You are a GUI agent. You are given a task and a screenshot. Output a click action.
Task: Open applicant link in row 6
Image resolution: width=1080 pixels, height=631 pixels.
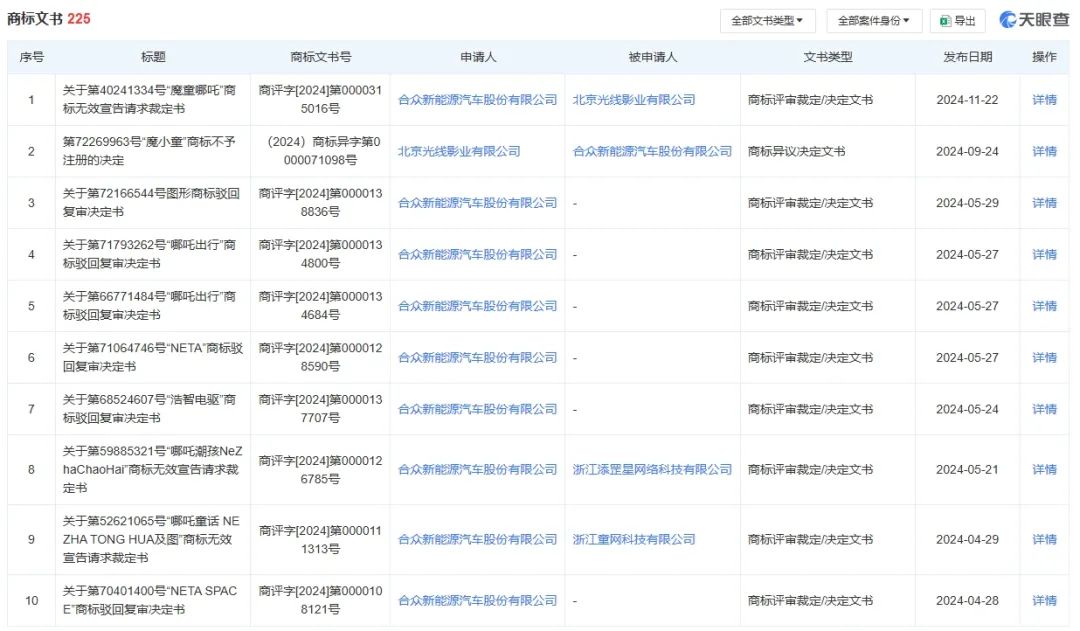click(x=477, y=358)
